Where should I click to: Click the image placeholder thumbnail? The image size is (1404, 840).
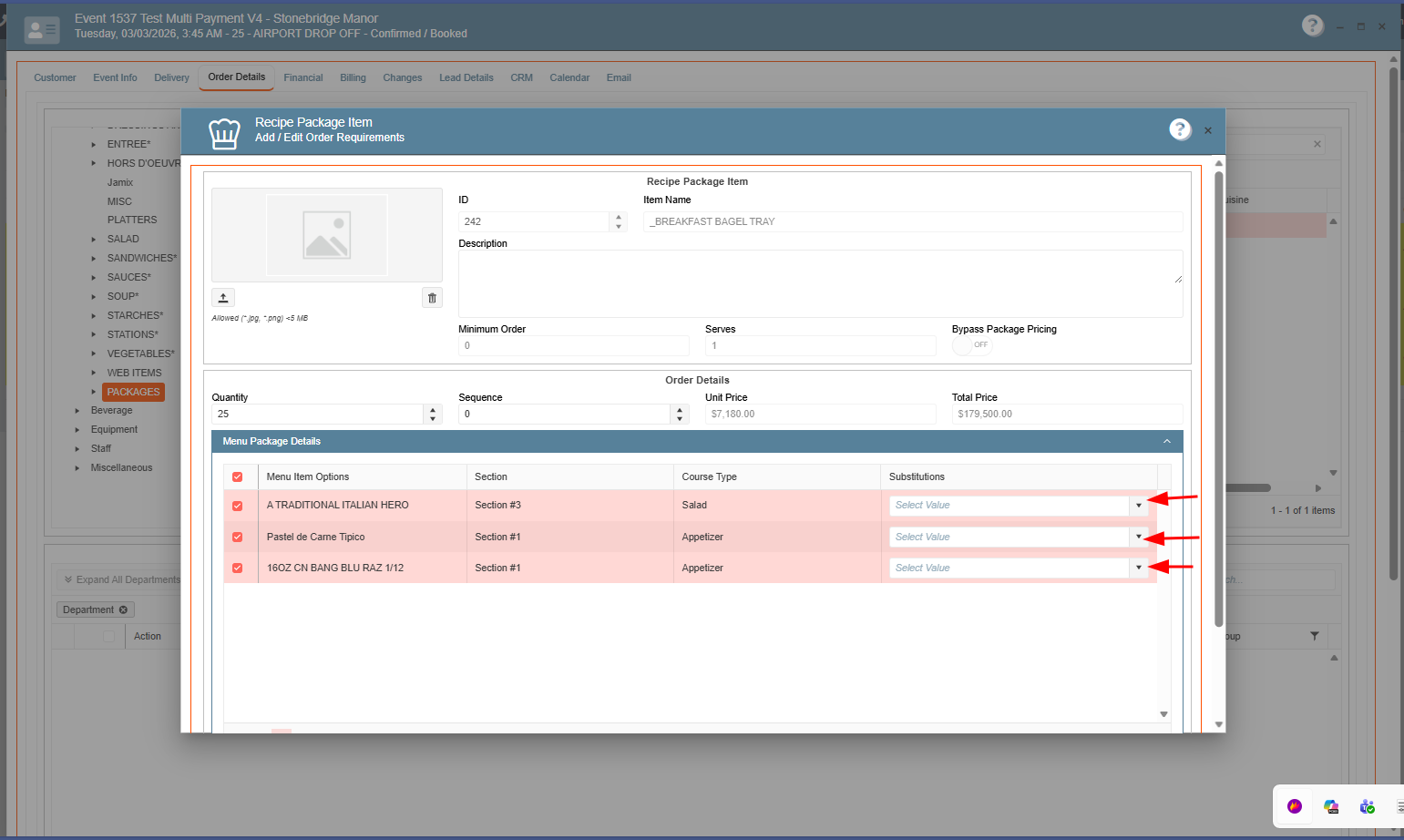[327, 235]
